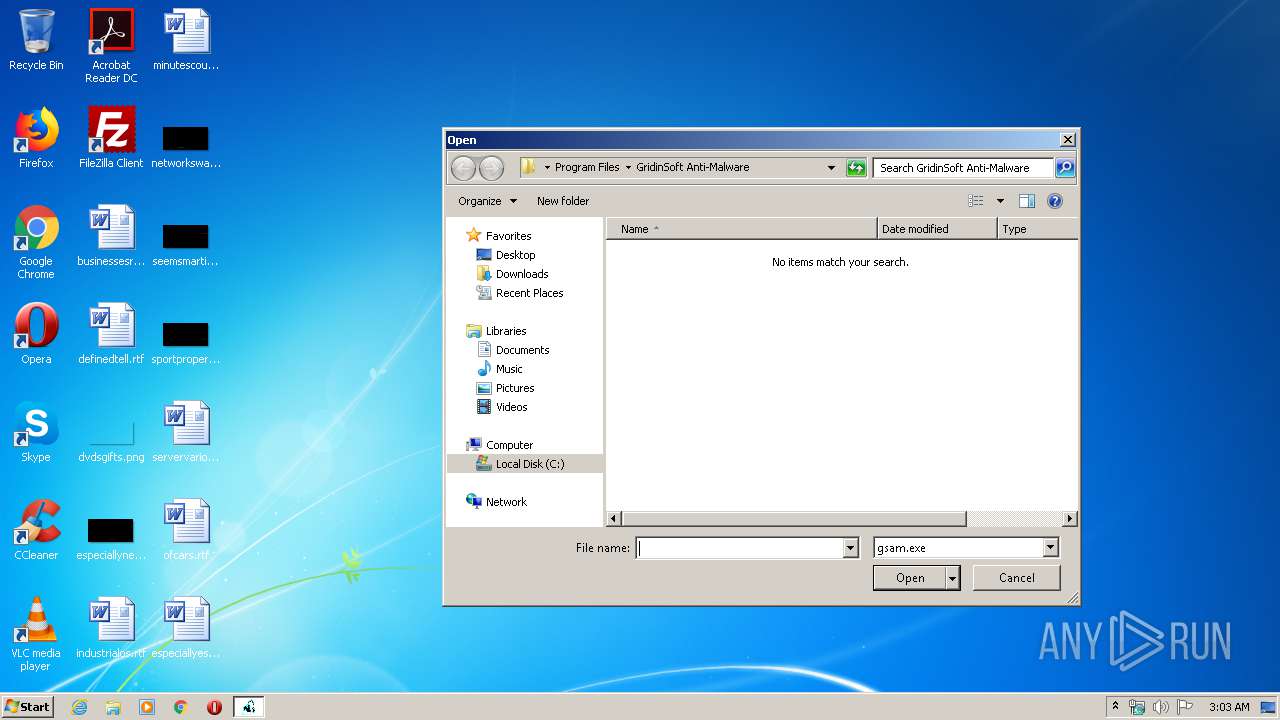Select Desktop in Favorites

click(515, 255)
